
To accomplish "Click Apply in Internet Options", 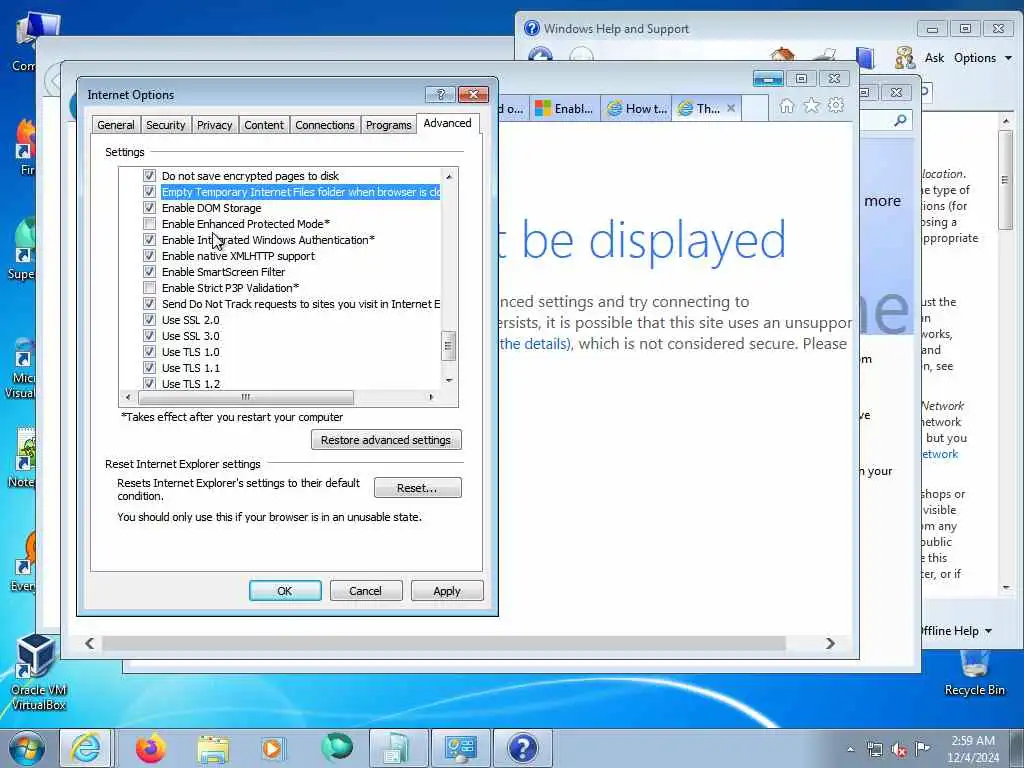I will 447,591.
